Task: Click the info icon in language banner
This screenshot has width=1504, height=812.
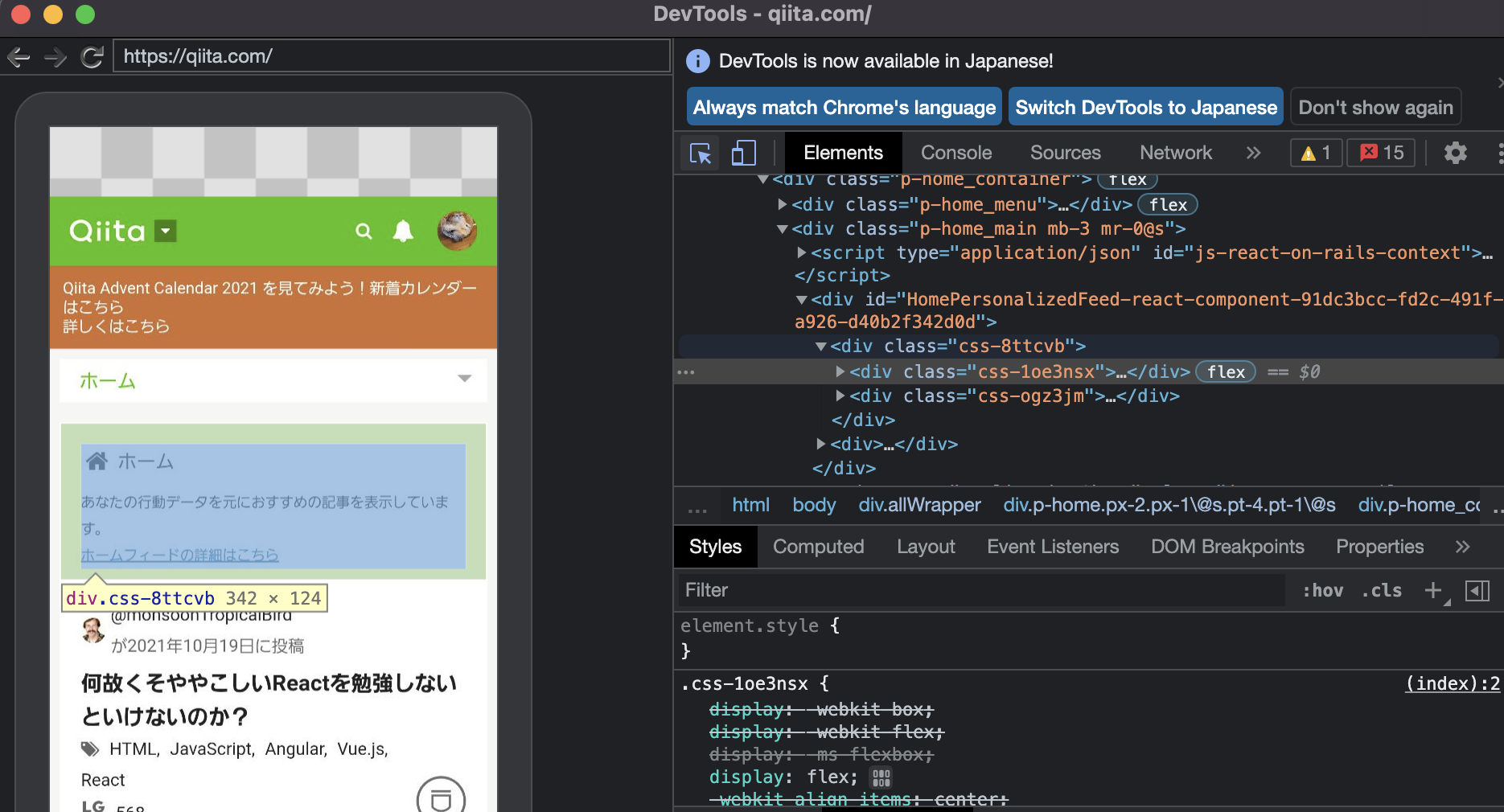Action: pyautogui.click(x=698, y=61)
